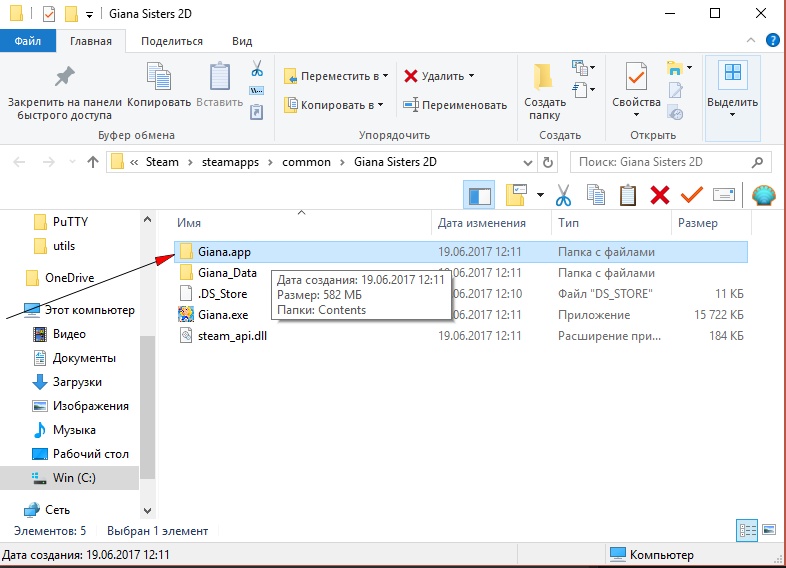Open easy access dropdown in Создать group
The height and width of the screenshot is (568, 786).
[583, 90]
